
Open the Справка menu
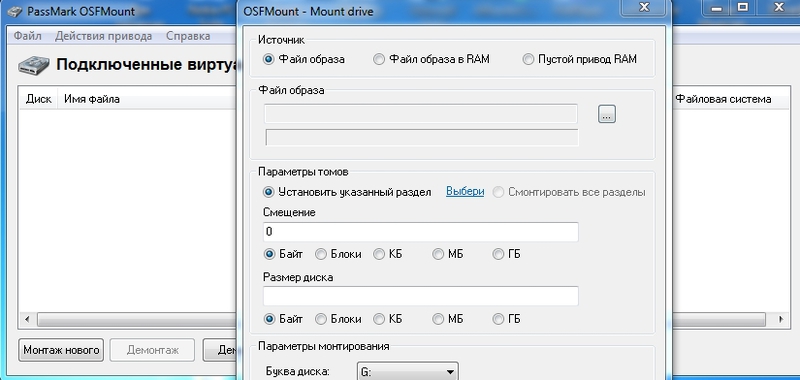pos(188,36)
